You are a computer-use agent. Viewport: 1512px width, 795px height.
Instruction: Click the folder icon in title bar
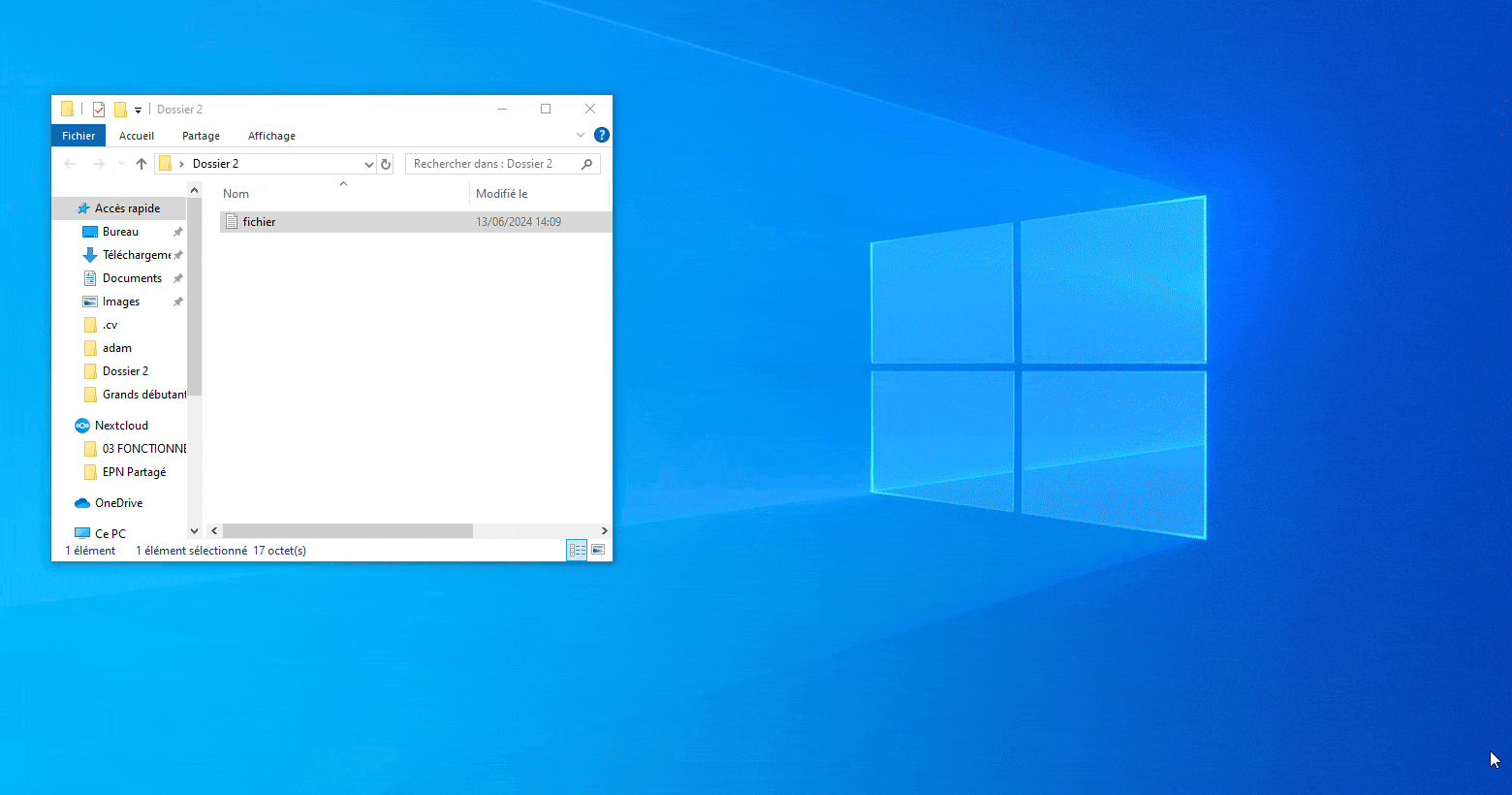coord(67,110)
